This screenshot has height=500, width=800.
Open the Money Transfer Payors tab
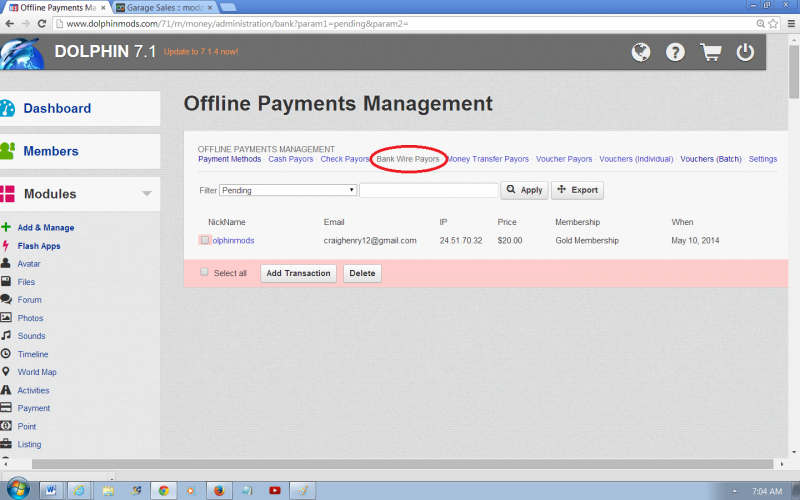click(488, 159)
